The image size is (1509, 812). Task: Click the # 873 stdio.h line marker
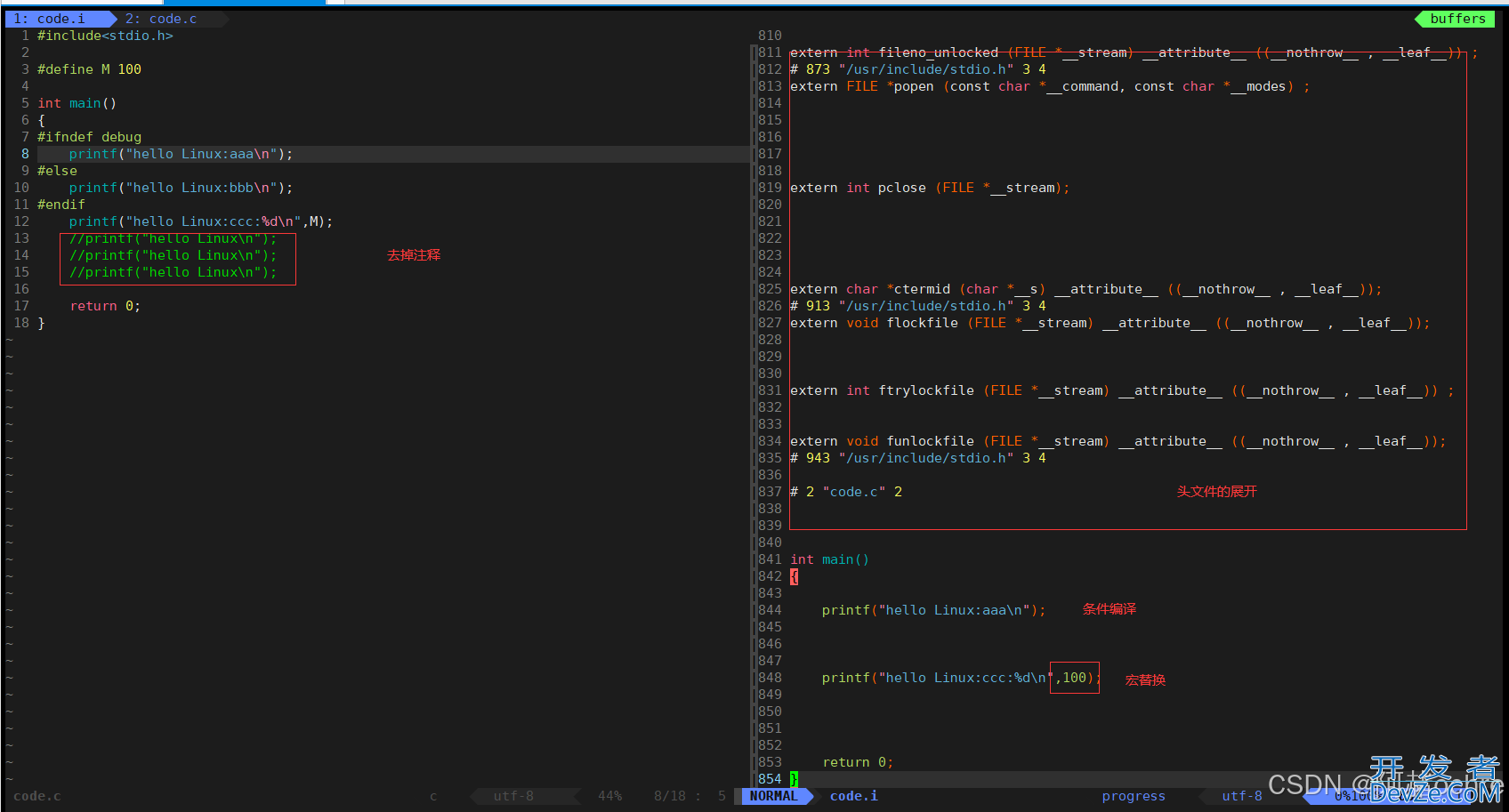coord(917,69)
